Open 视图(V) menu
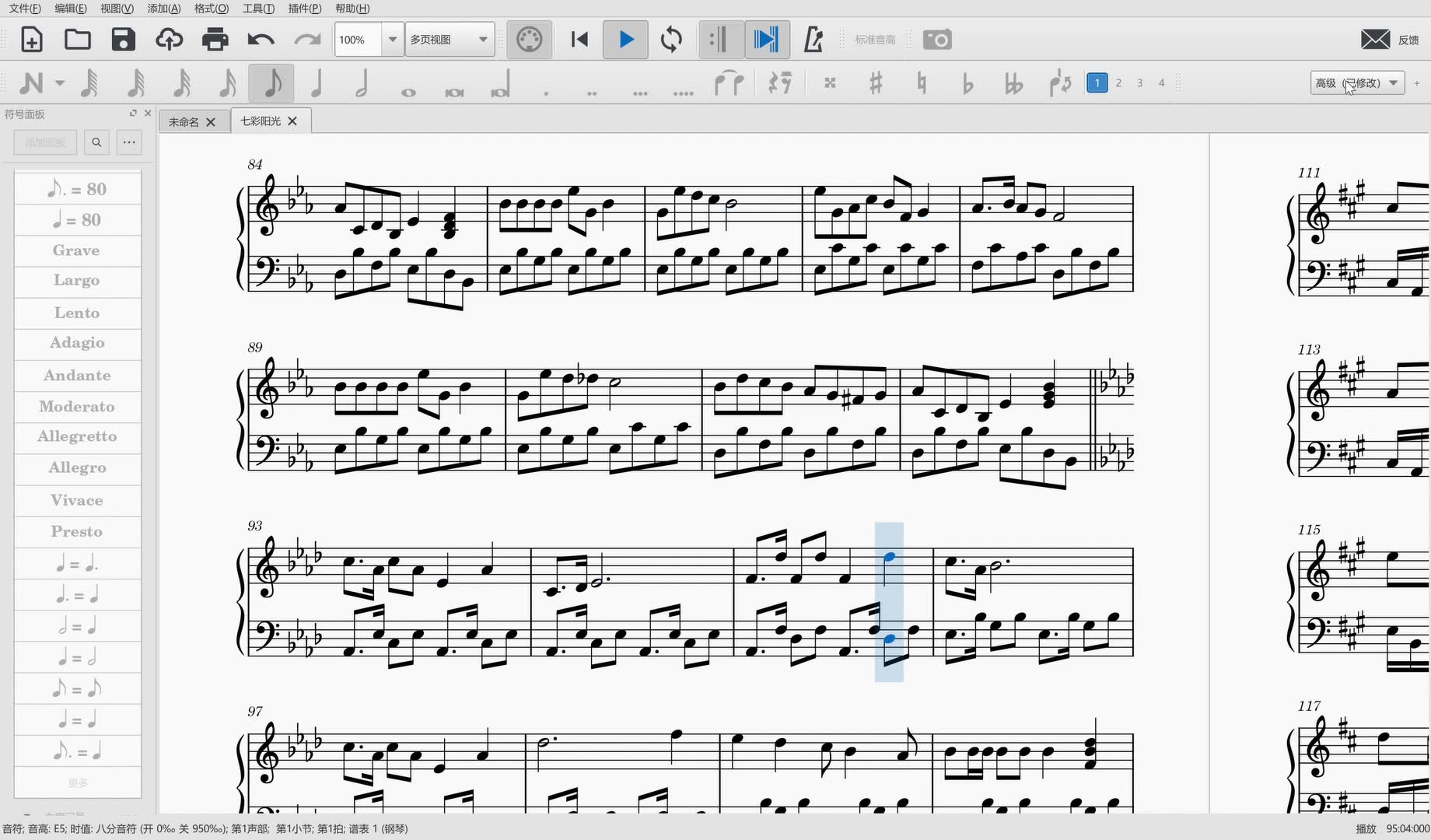The width and height of the screenshot is (1431, 840). tap(117, 9)
